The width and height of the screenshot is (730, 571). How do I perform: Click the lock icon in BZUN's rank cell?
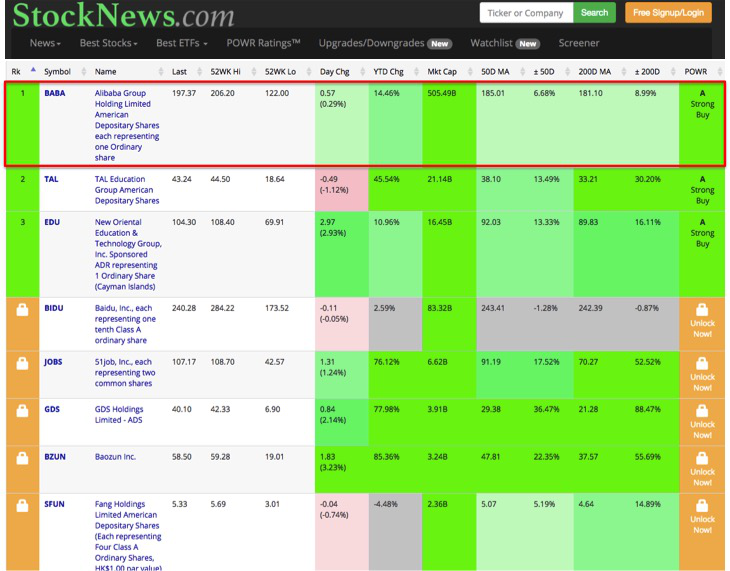coord(22,458)
